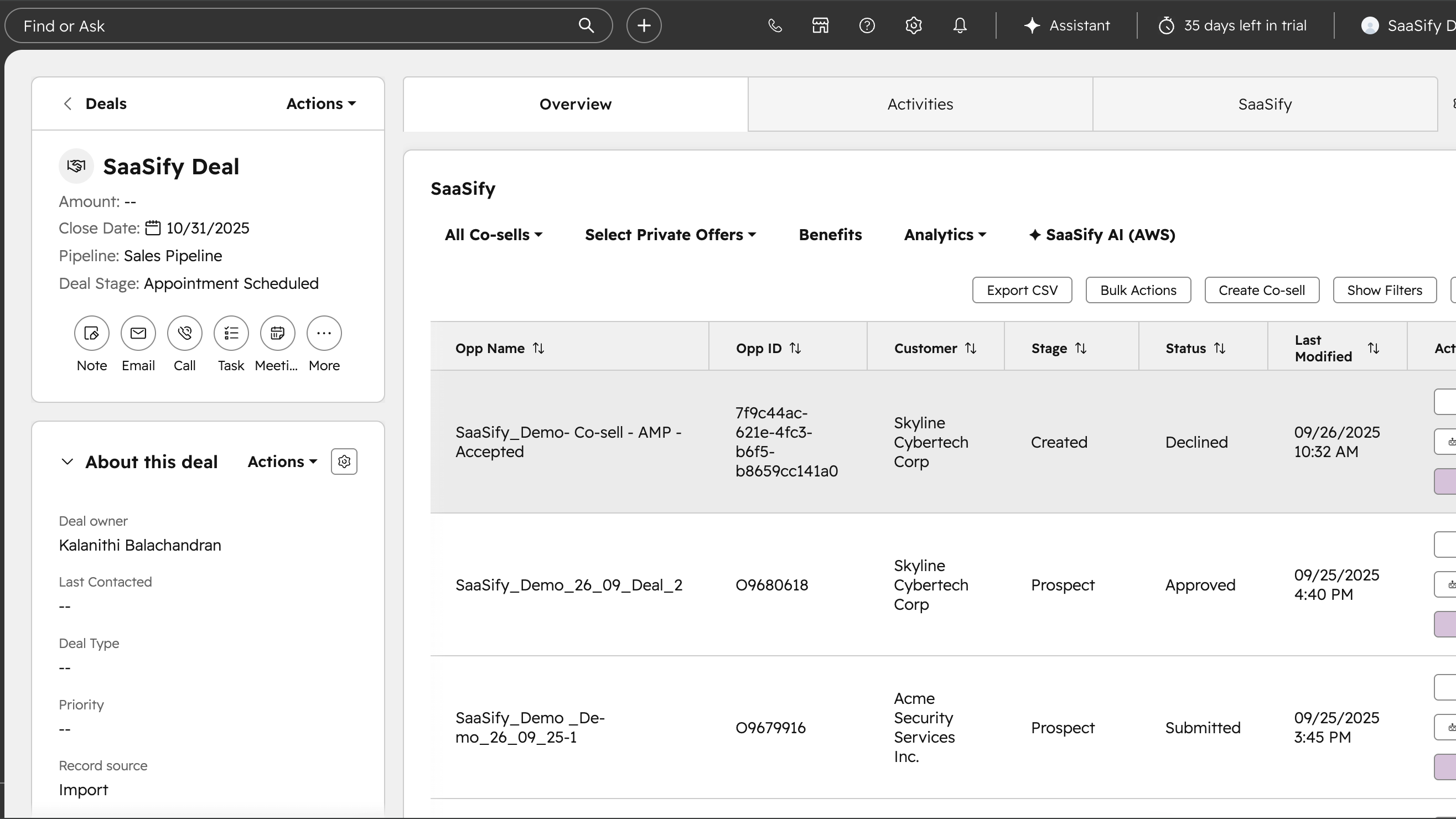Click the Deal Stage Appointment Scheduled value

pos(231,283)
